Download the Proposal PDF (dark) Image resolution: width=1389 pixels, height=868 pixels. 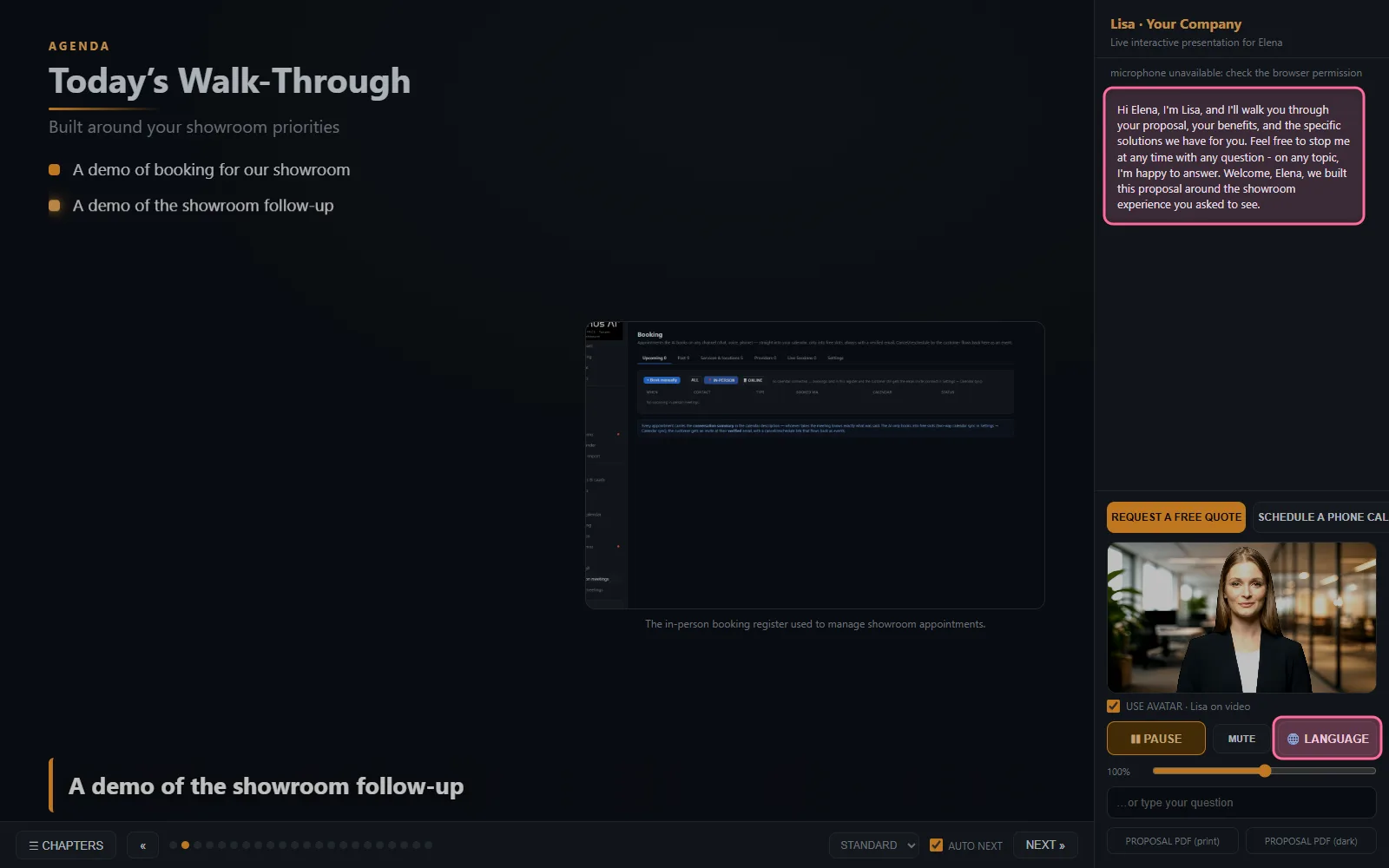[x=1311, y=841]
